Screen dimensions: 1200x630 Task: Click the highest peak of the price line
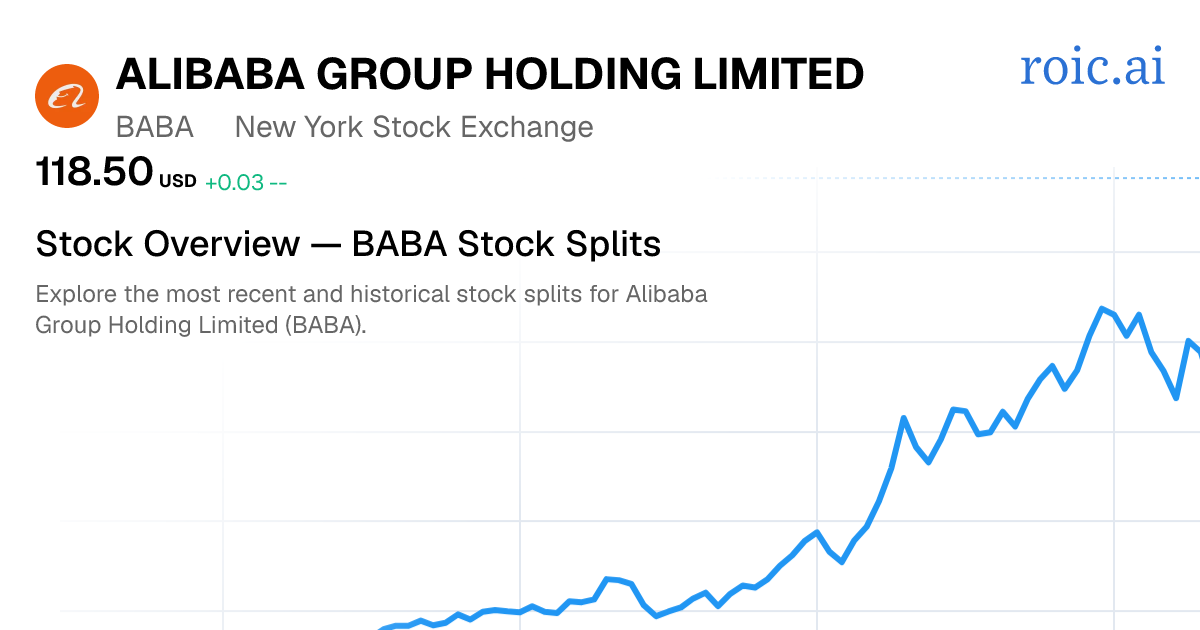pyautogui.click(x=1103, y=308)
